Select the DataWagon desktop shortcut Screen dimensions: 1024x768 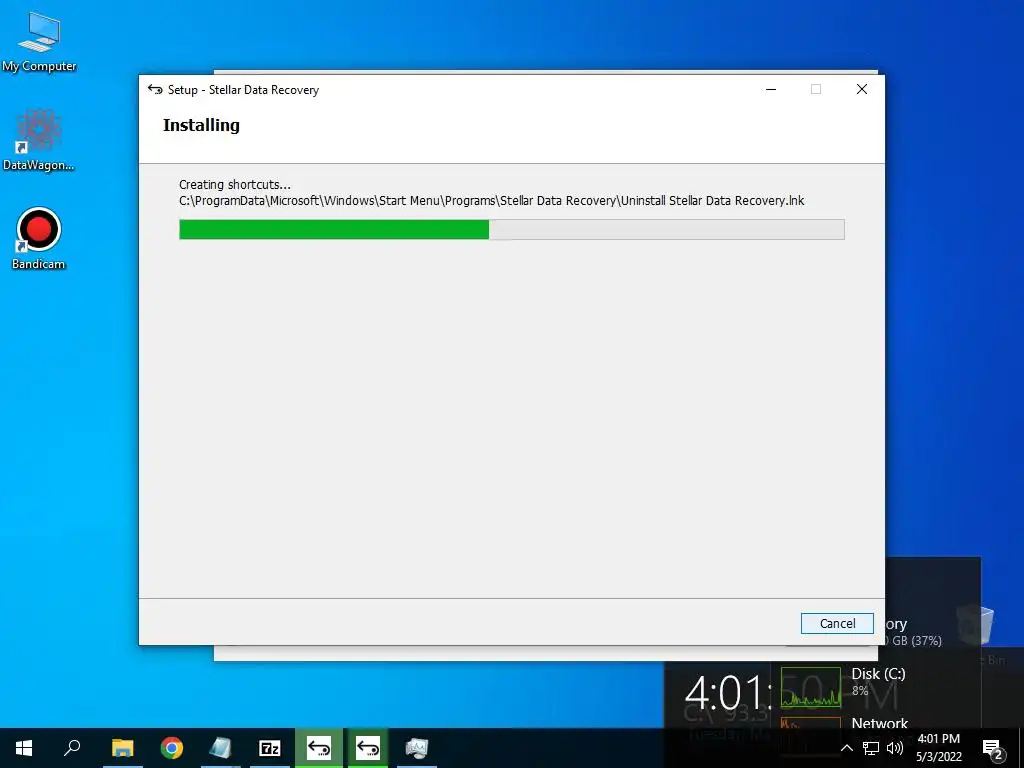pos(39,140)
